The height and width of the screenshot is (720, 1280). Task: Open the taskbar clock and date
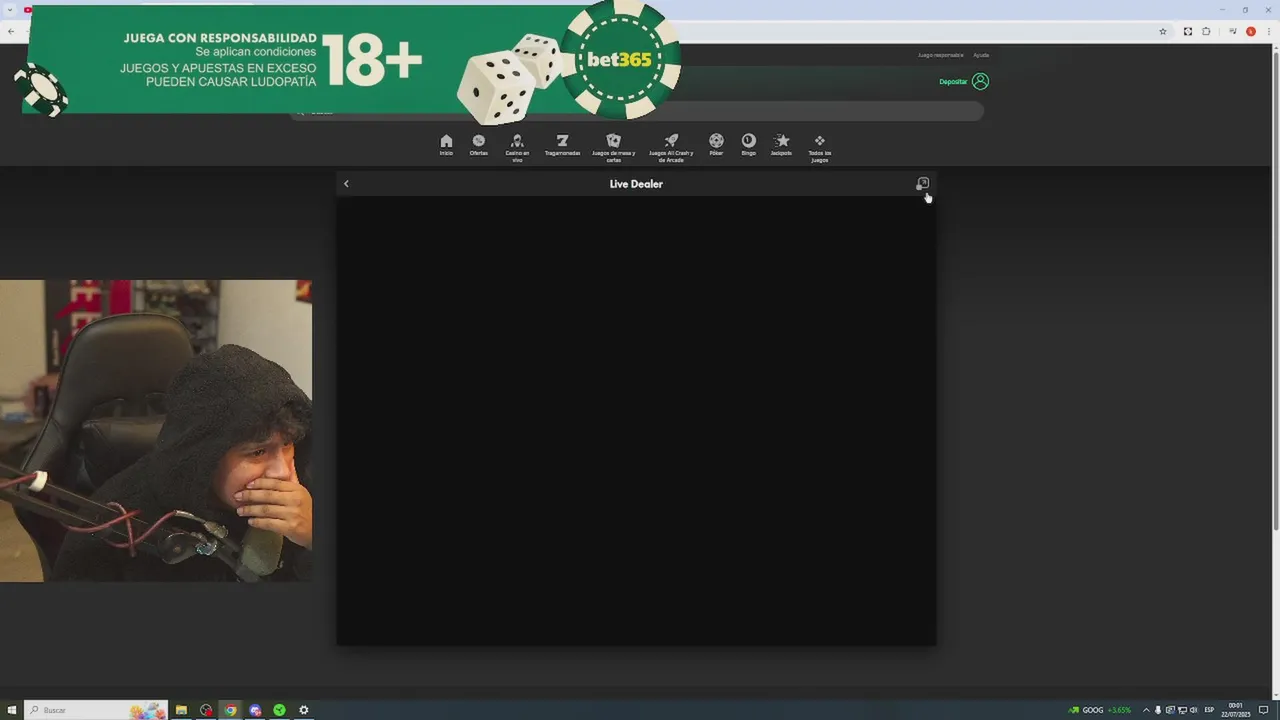[x=1236, y=710]
